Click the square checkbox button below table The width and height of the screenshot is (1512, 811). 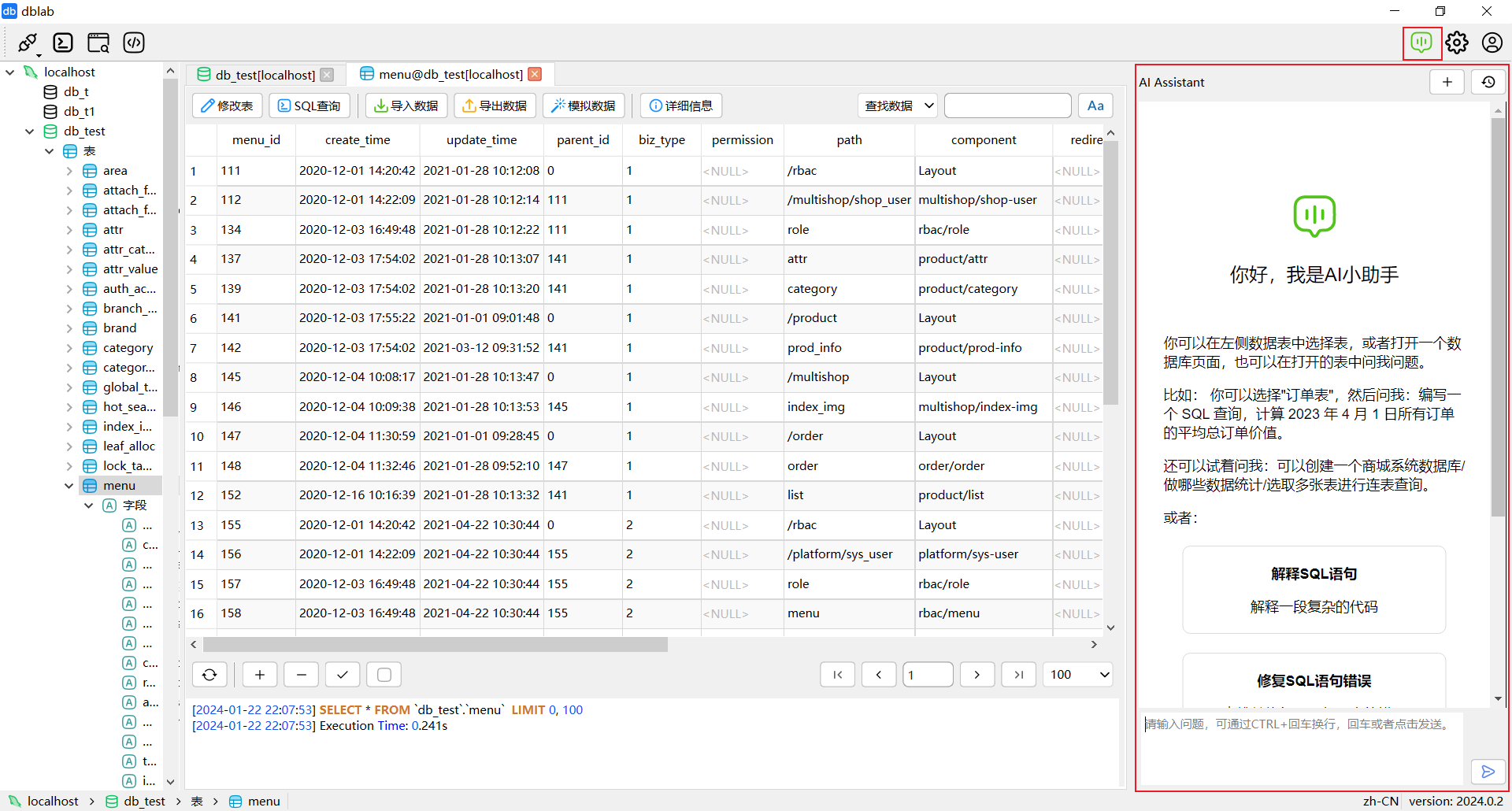tap(384, 675)
